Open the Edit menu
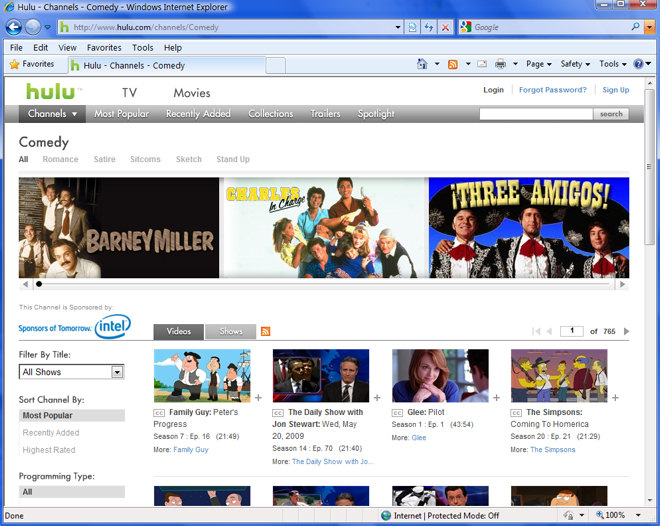The height and width of the screenshot is (526, 660). point(40,48)
